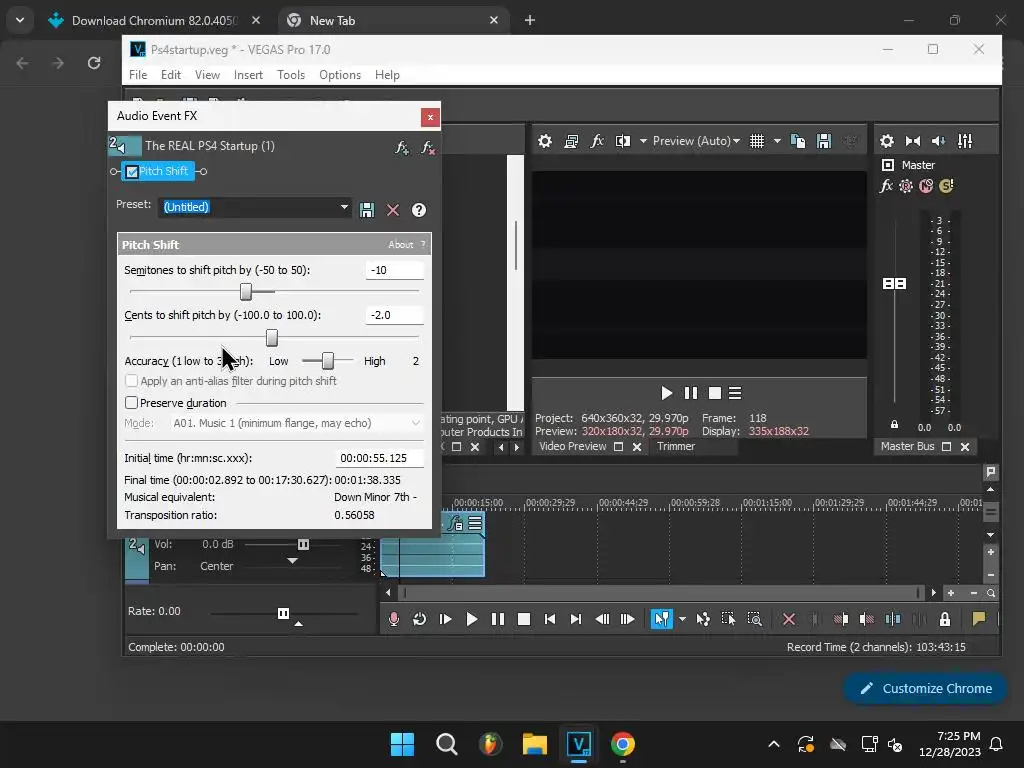The image size is (1024, 768).
Task: Enable Preserve duration checkbox
Action: 131,403
